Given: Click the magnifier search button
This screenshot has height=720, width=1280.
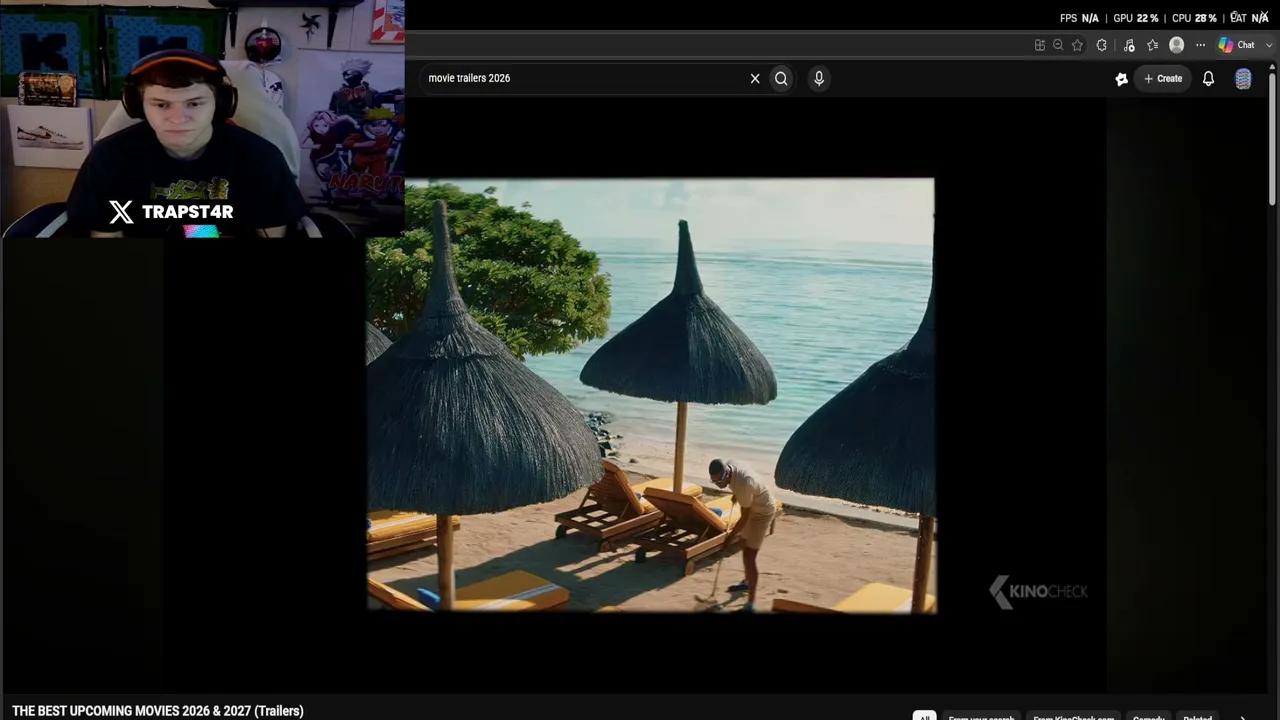Looking at the screenshot, I should tap(781, 78).
